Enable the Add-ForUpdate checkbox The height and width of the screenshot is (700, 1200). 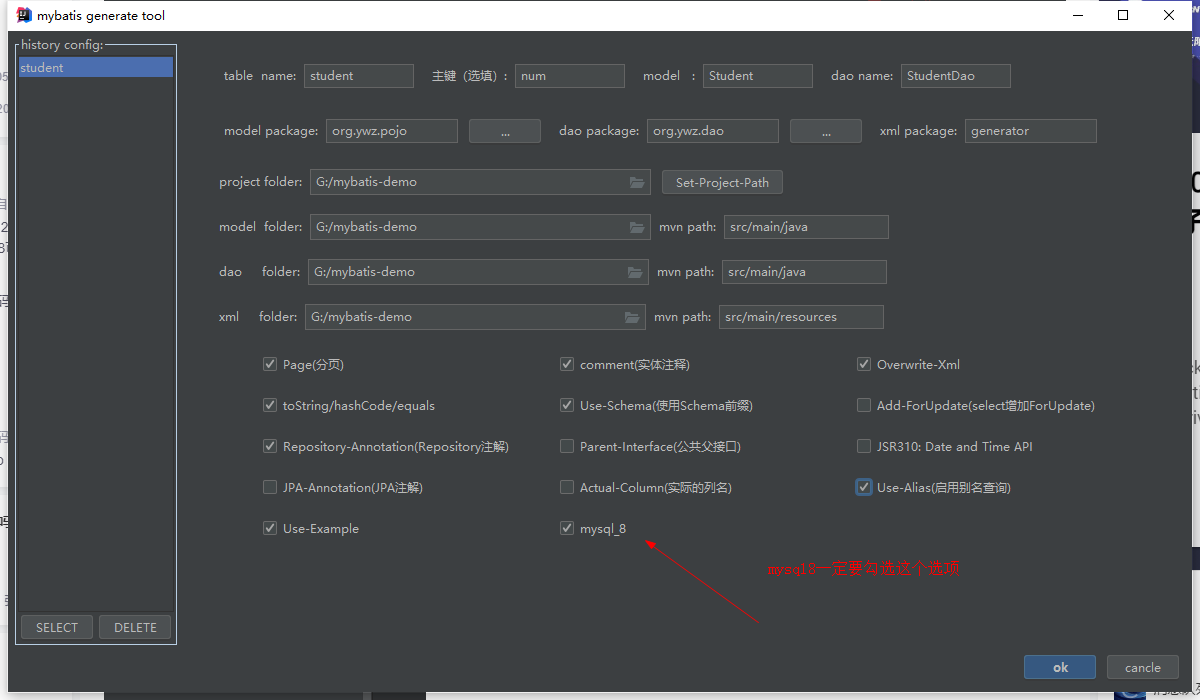[x=864, y=406]
